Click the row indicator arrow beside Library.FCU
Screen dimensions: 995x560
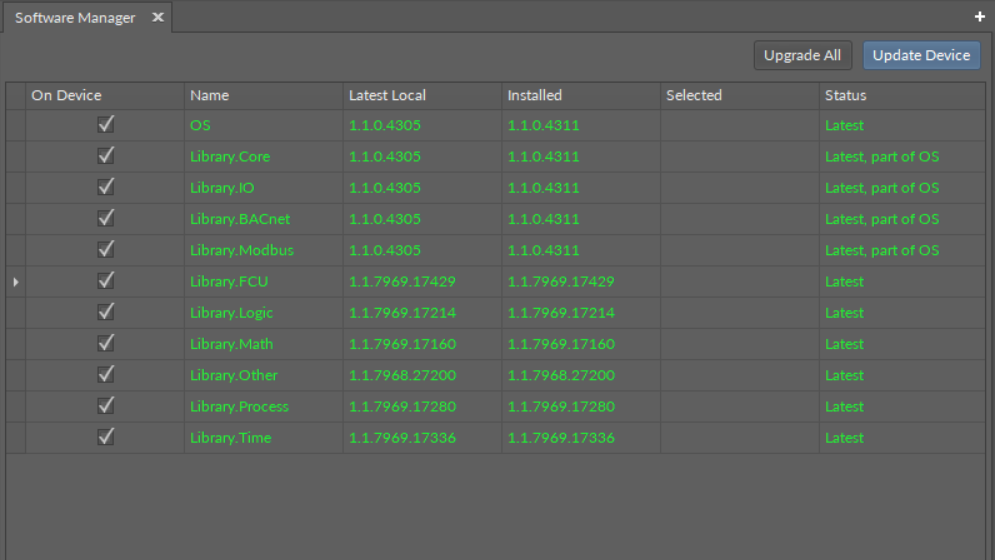(15, 282)
